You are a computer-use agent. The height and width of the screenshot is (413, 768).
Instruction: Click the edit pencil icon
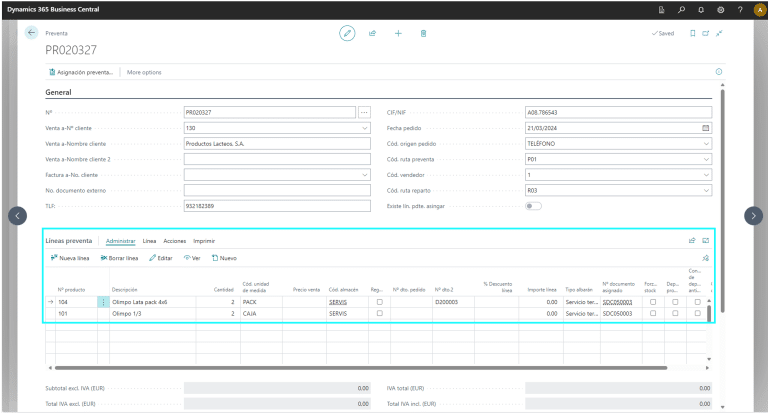[347, 33]
